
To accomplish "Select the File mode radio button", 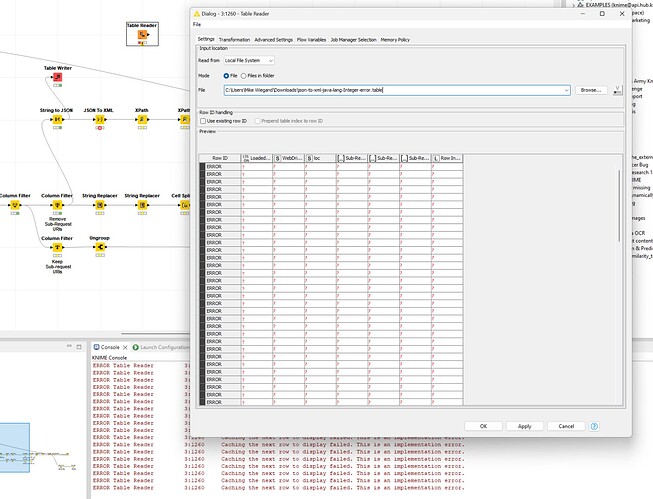I will [x=226, y=76].
